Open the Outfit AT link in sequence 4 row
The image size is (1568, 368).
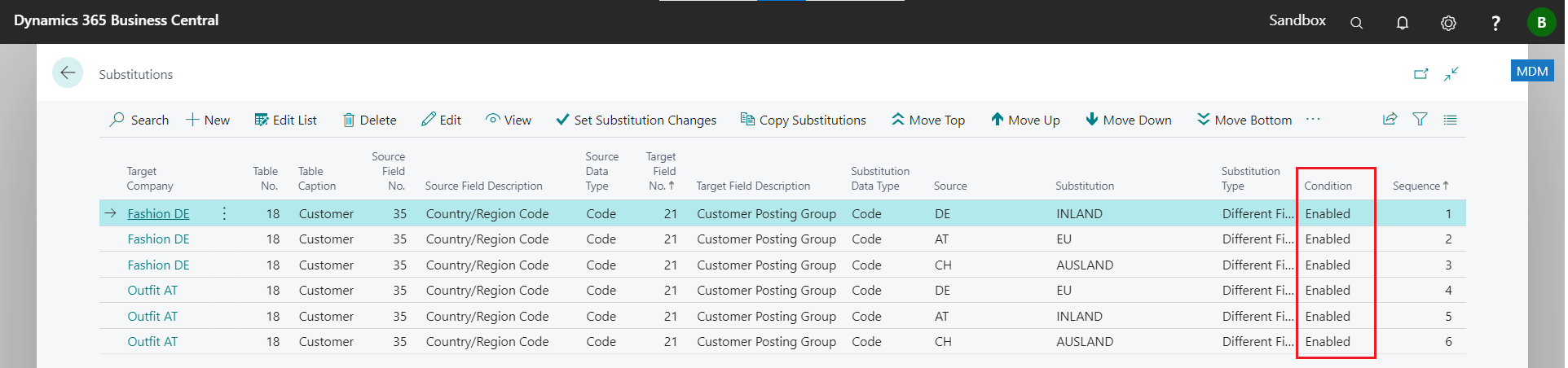(x=152, y=290)
